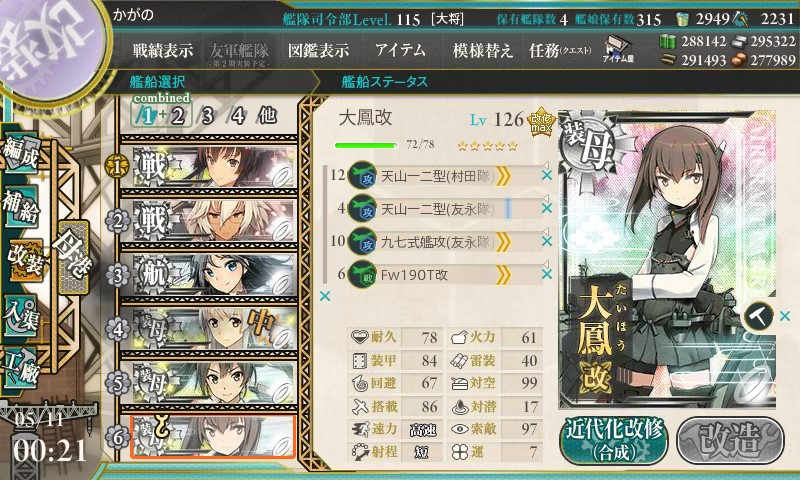Open the 任務(クエスト) quest menu
Image resolution: width=800 pixels, height=480 pixels.
560,50
